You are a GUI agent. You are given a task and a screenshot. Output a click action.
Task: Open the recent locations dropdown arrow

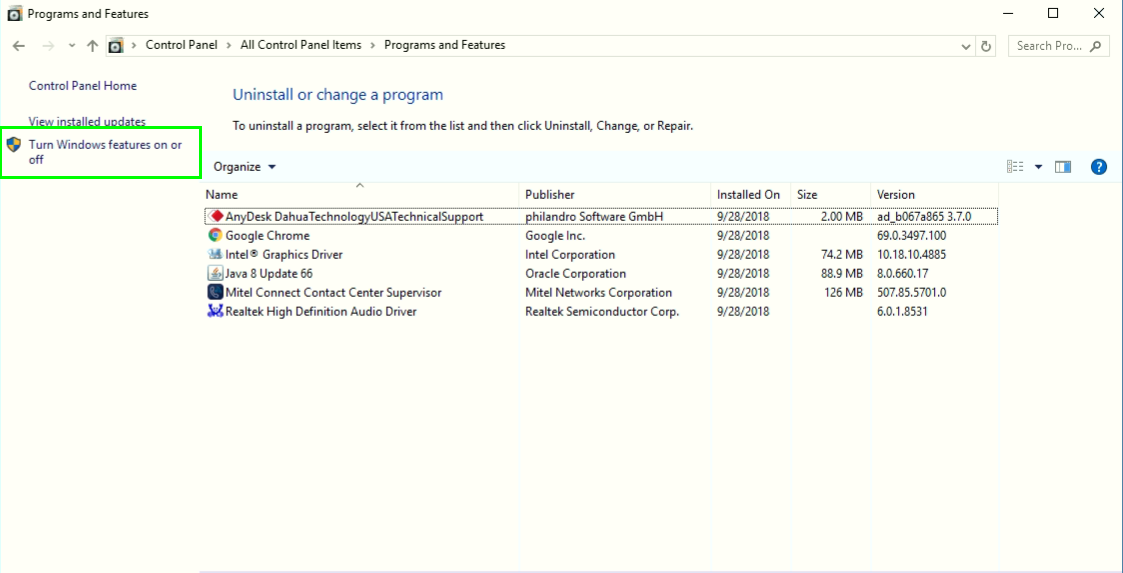tap(71, 46)
